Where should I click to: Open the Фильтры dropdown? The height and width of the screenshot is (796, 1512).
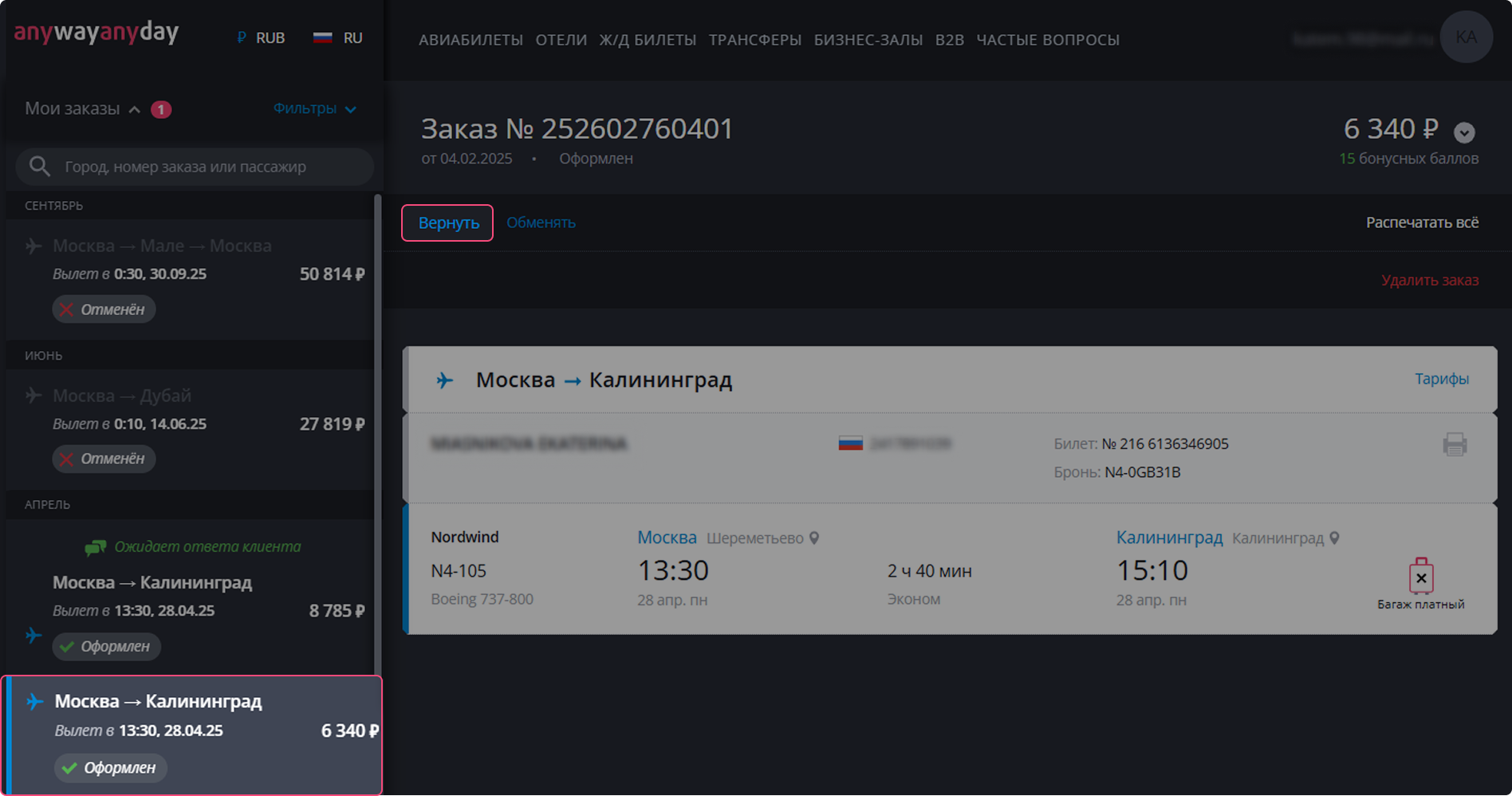[x=314, y=108]
